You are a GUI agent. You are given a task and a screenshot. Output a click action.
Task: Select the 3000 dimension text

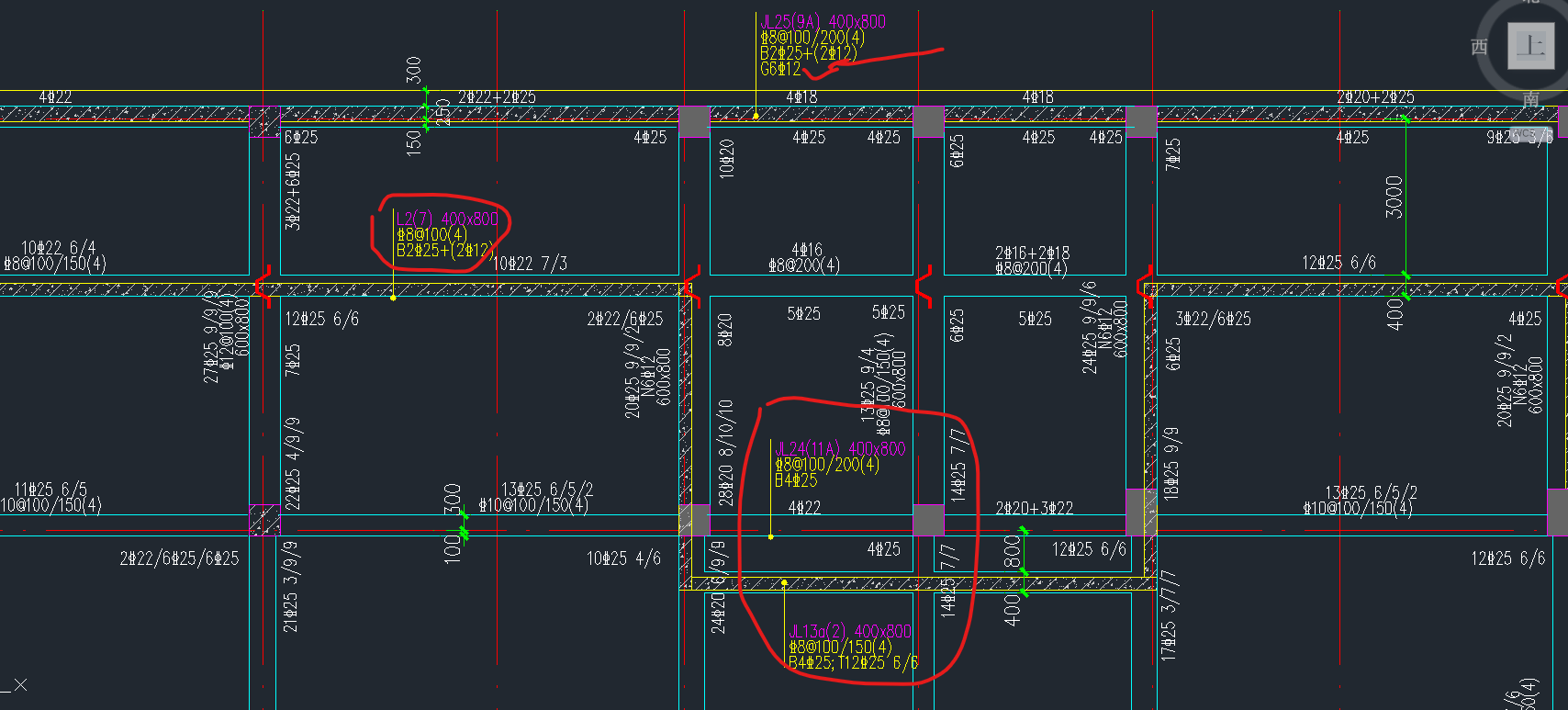pos(1394,197)
